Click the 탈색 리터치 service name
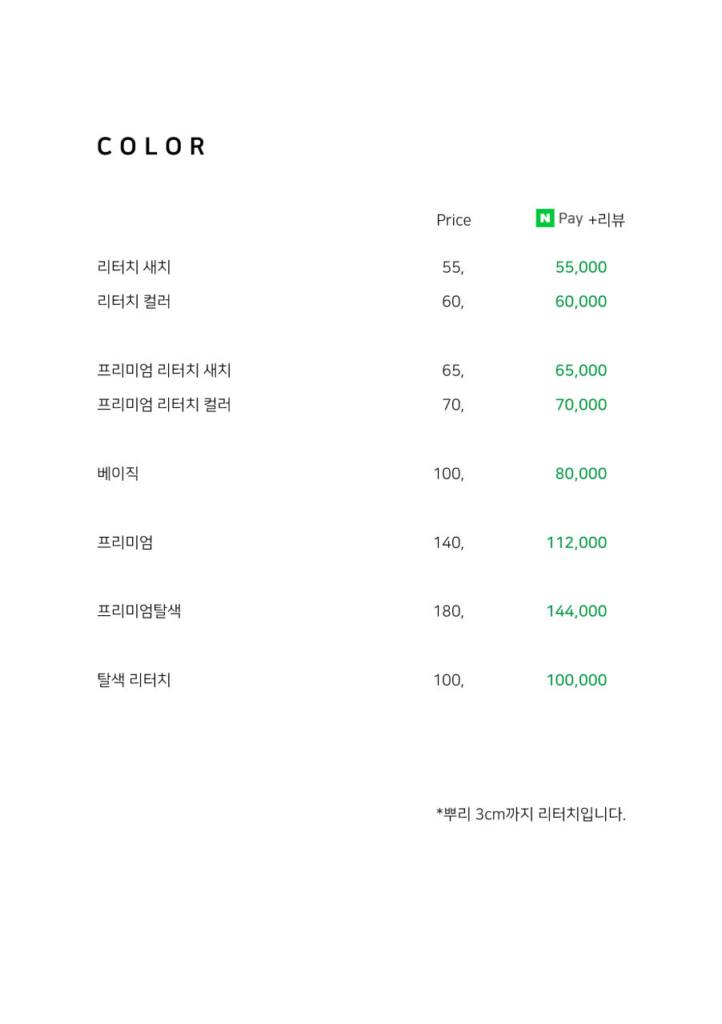Image resolution: width=722 pixels, height=1024 pixels. point(134,680)
